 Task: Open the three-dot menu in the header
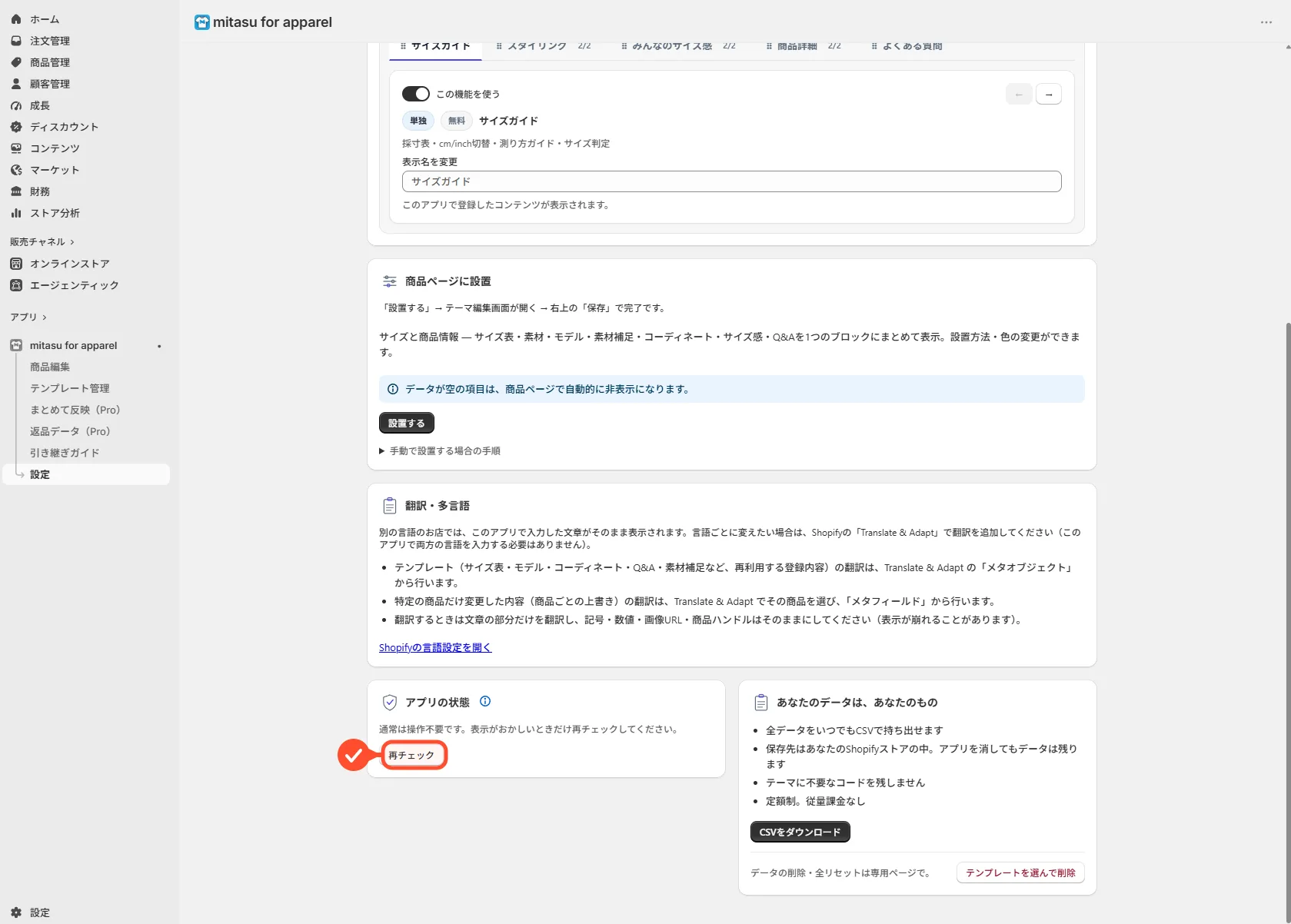click(1266, 22)
